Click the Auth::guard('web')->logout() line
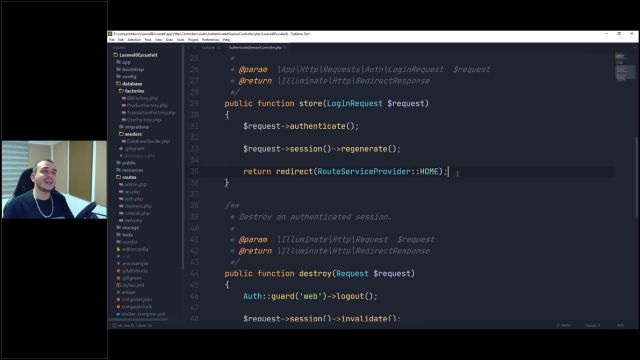 tap(310, 296)
